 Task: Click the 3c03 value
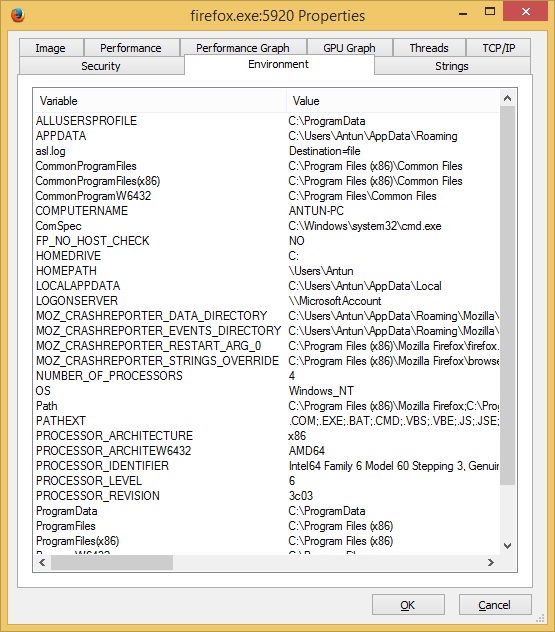(x=301, y=496)
